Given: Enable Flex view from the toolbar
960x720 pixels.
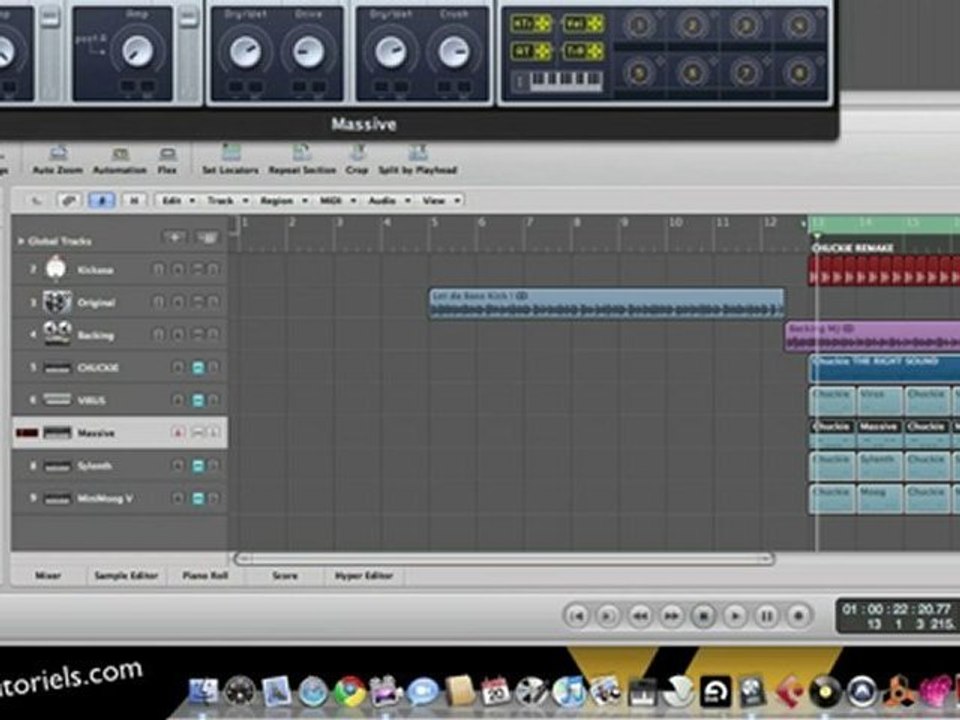Looking at the screenshot, I should pyautogui.click(x=167, y=153).
